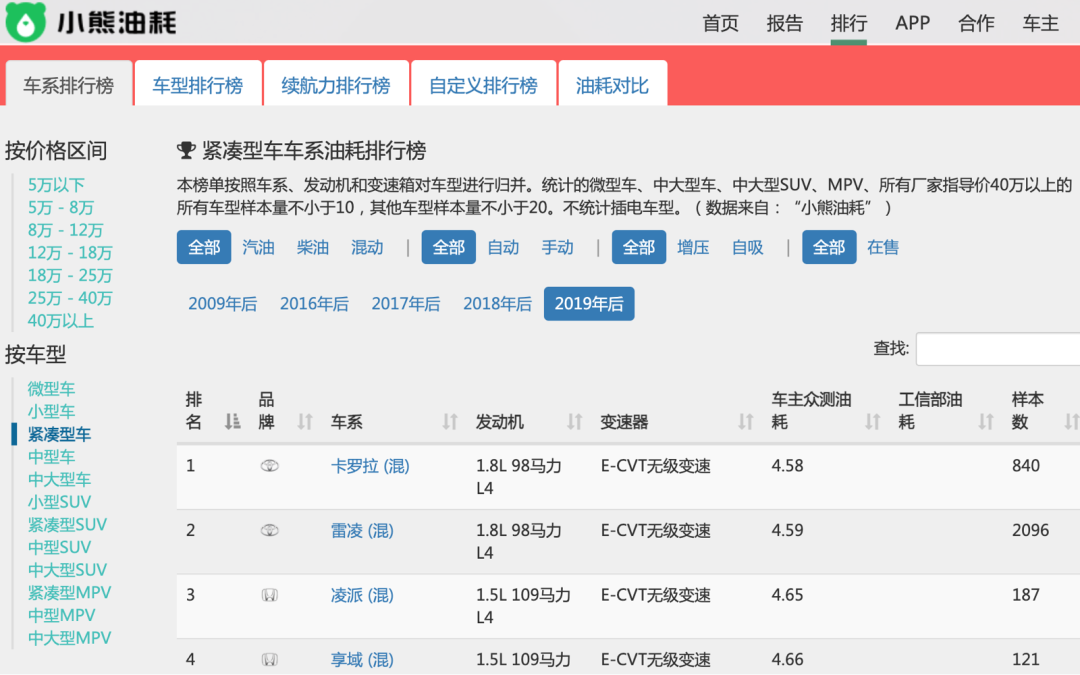1080x675 pixels.
Task: Select 中型车 vehicle type
Action: [51, 457]
